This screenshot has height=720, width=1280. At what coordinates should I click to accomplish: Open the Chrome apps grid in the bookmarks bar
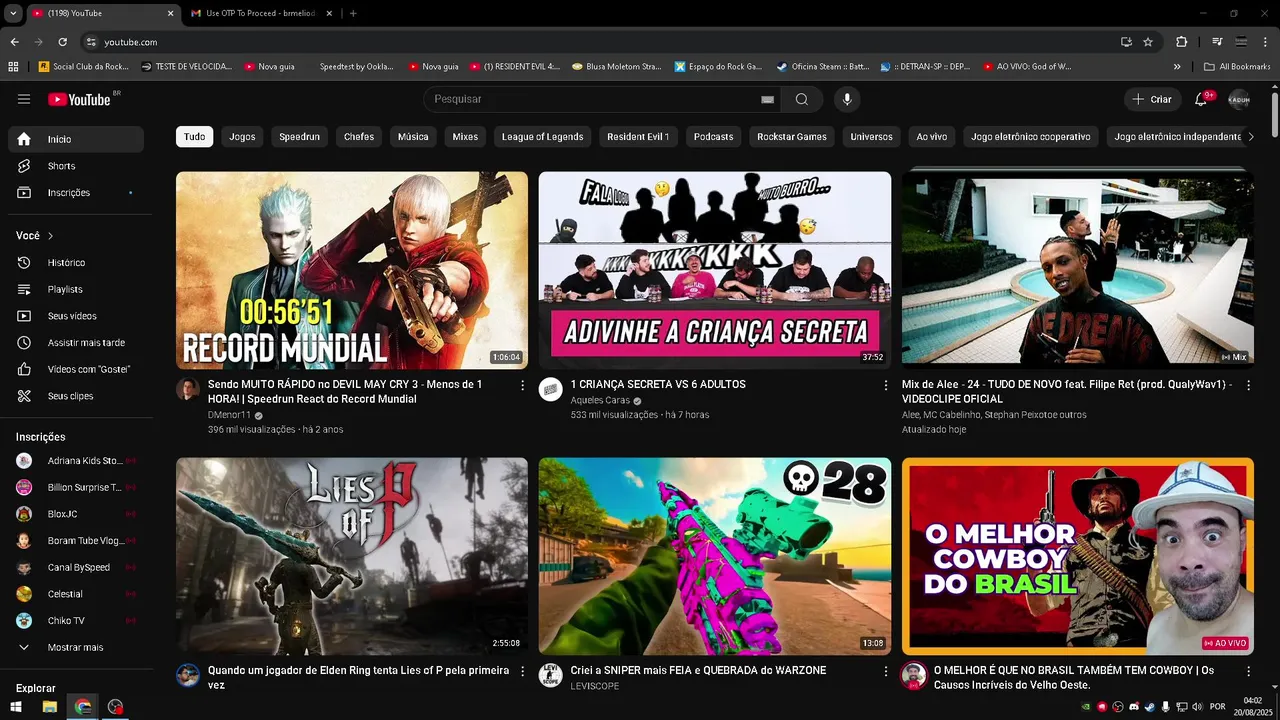(x=13, y=66)
